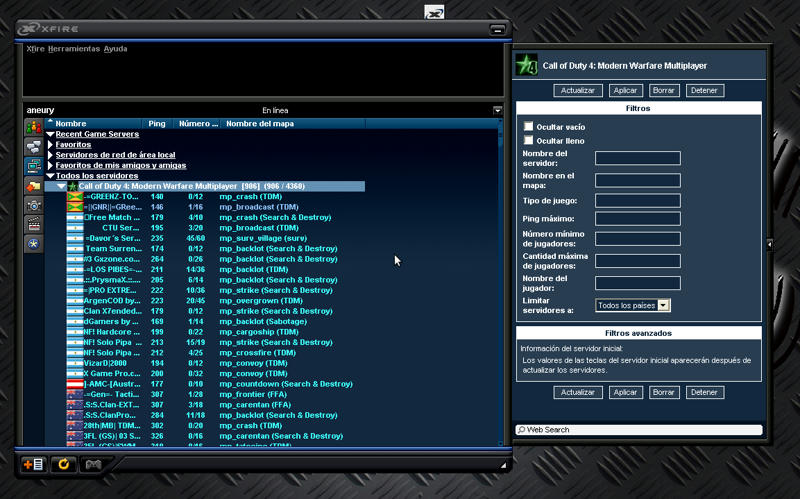Click Número mínimo de jugadores field
The width and height of the screenshot is (800, 499).
click(x=638, y=239)
